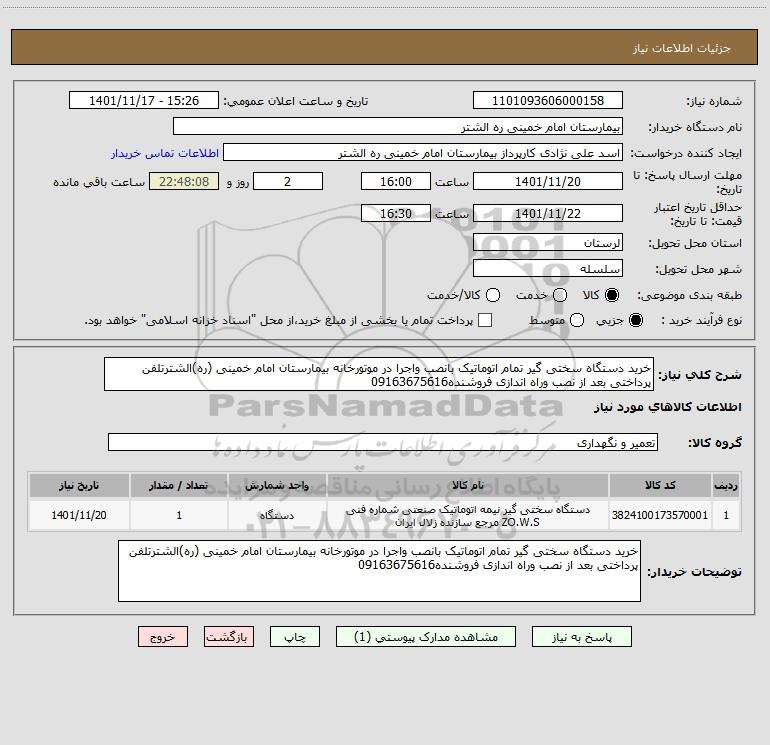Click the buyer organization name field
The image size is (770, 745).
(398, 126)
